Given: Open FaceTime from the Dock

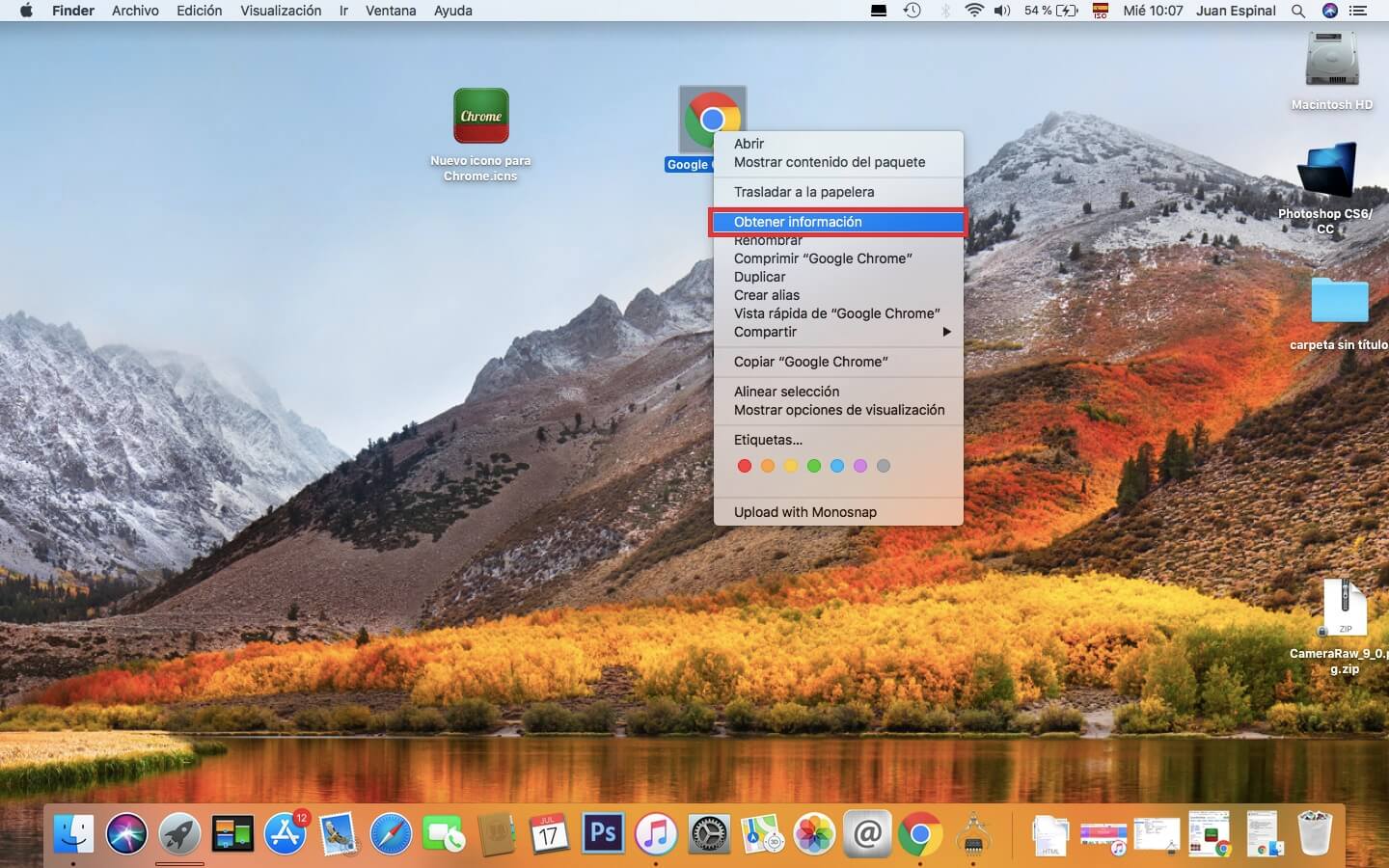Looking at the screenshot, I should point(444,833).
